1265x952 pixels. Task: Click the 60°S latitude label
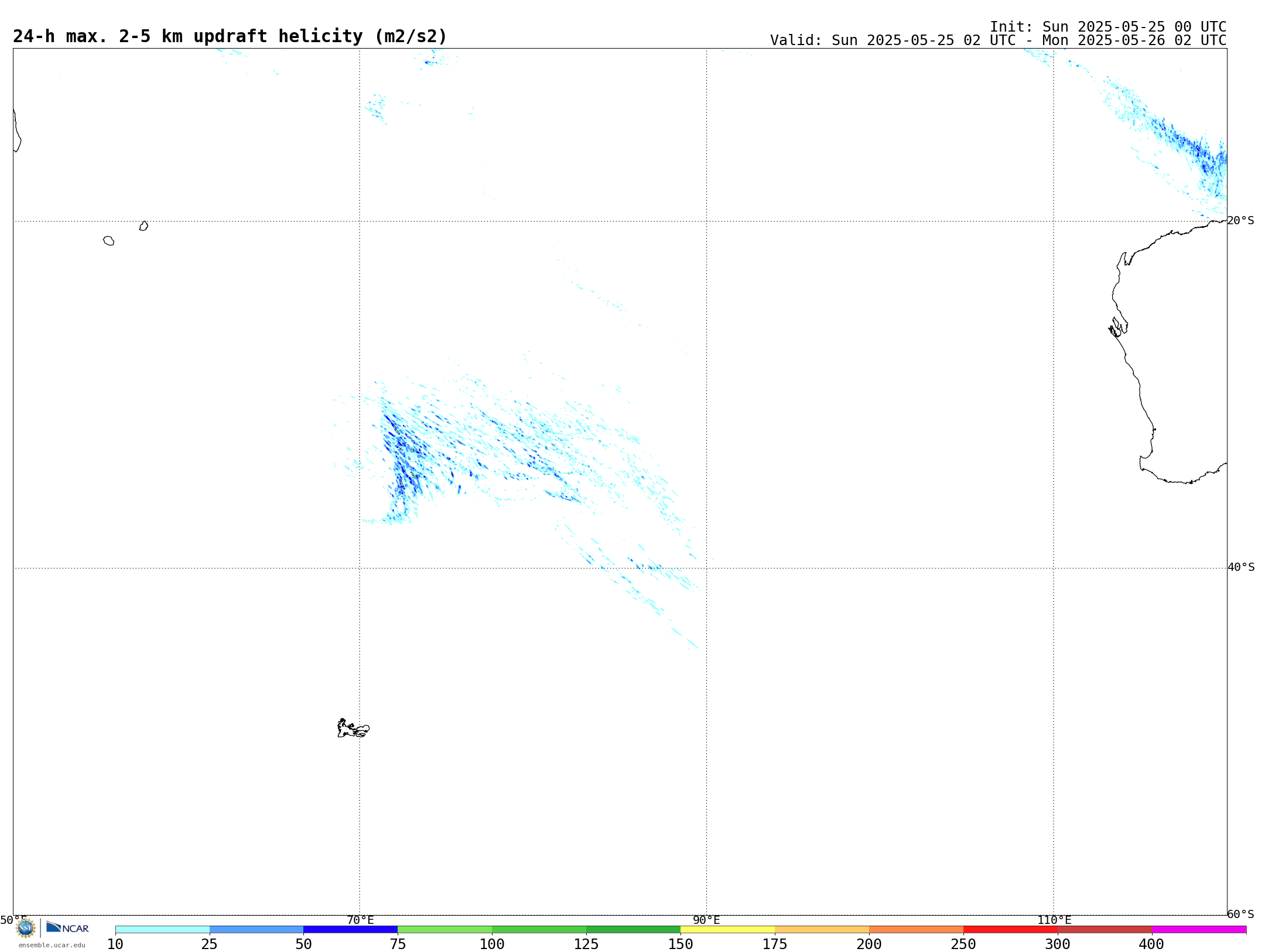pos(1241,914)
